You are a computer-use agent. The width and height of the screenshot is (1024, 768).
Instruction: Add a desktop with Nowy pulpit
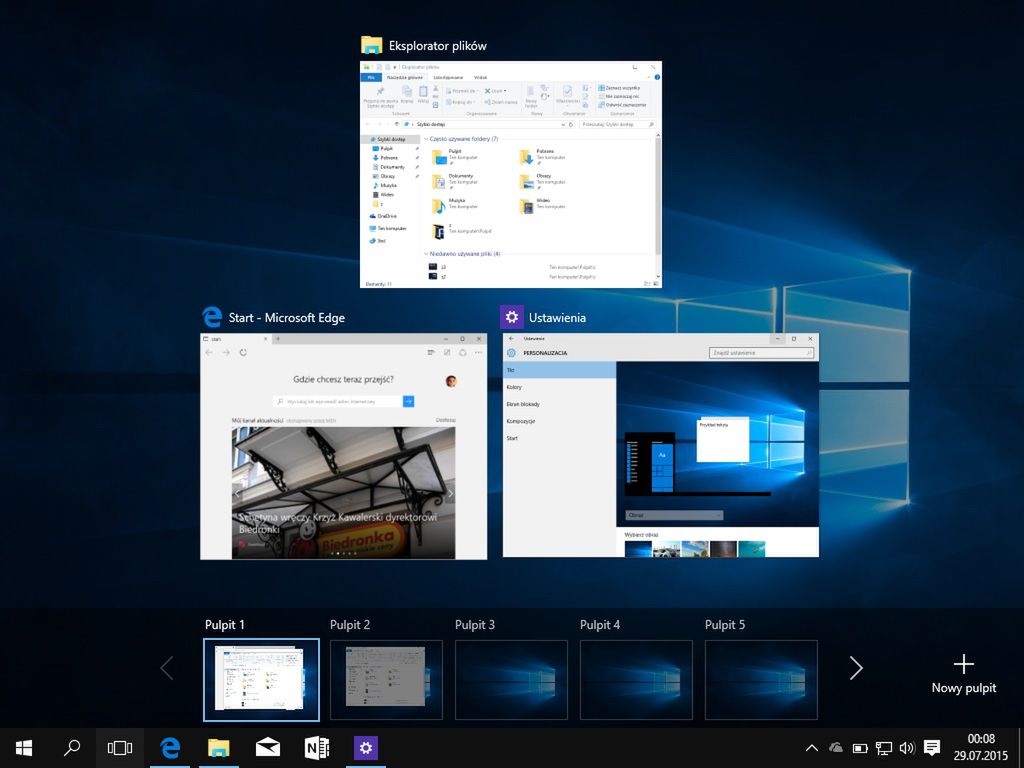pos(963,674)
